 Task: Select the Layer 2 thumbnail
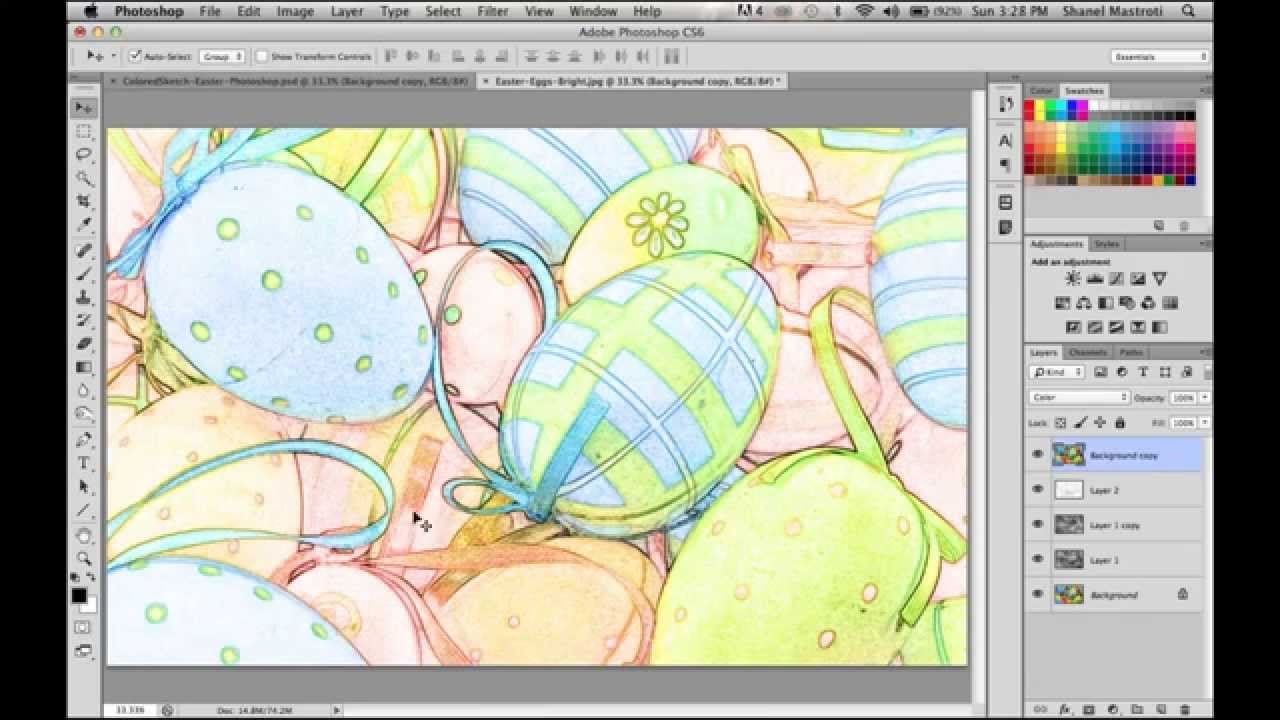coord(1069,489)
